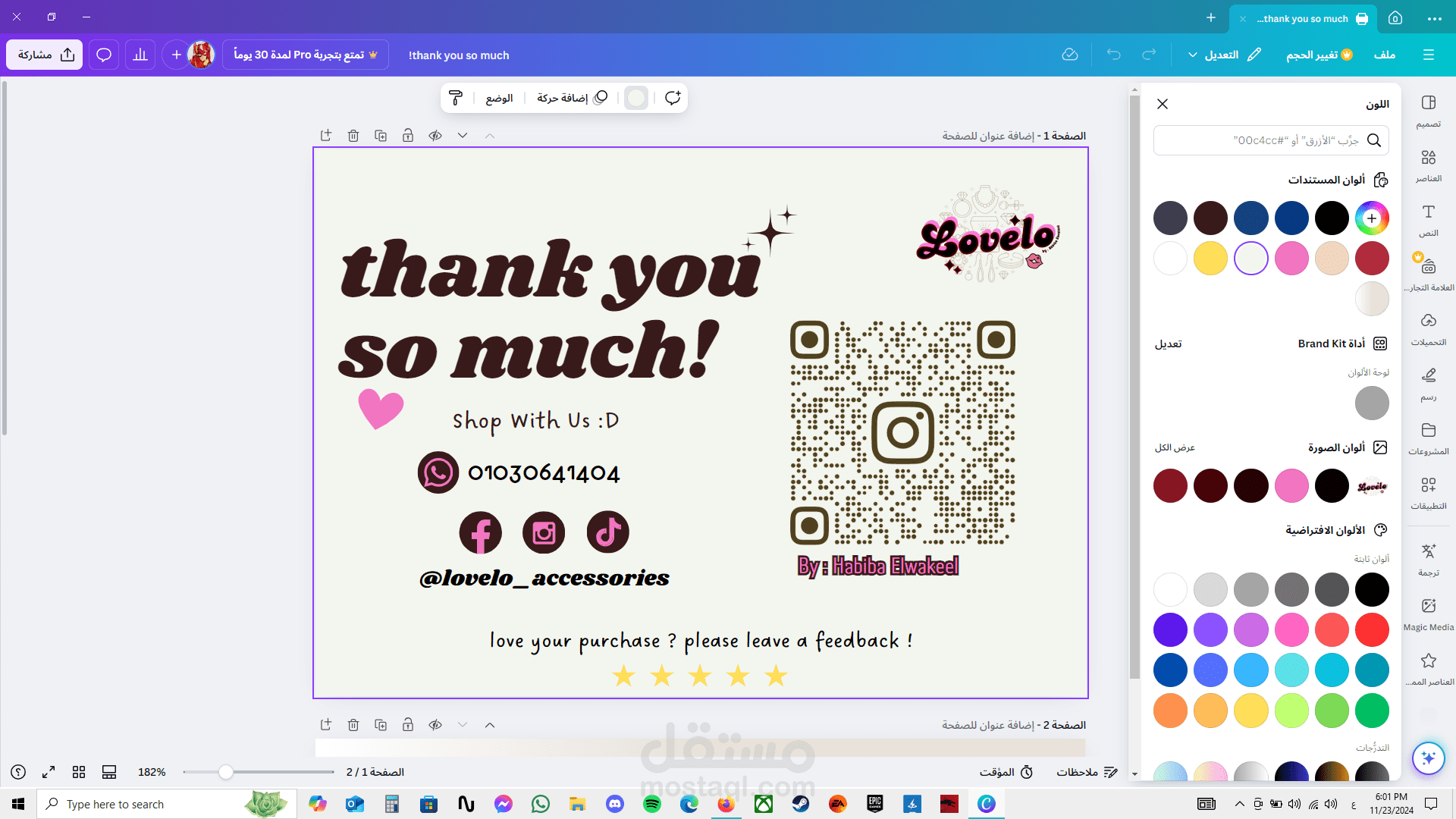Click the try Pro for 30 days button
1456x819 pixels.
point(306,55)
